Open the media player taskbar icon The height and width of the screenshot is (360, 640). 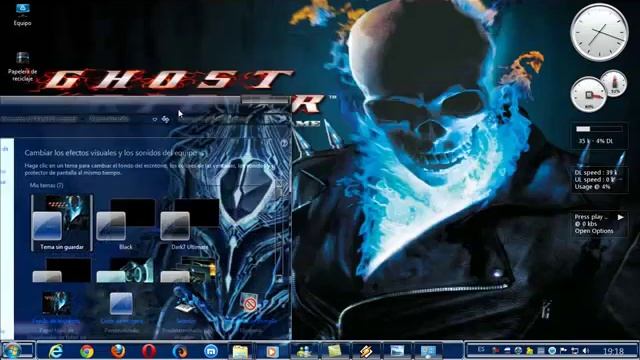pos(271,351)
